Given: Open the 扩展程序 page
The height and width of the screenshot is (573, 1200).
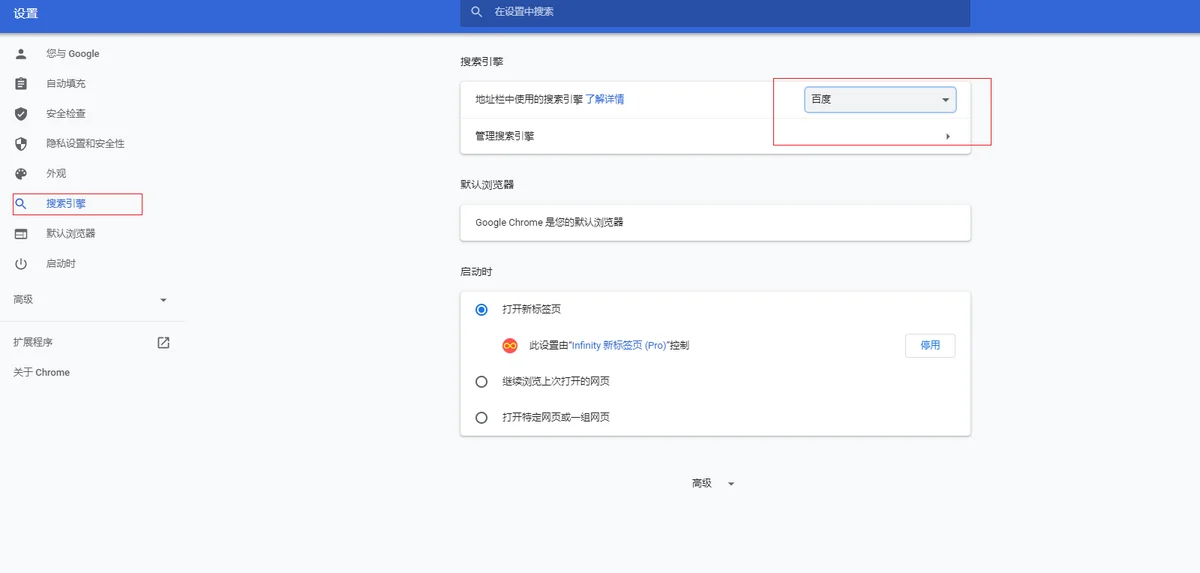Looking at the screenshot, I should [33, 342].
